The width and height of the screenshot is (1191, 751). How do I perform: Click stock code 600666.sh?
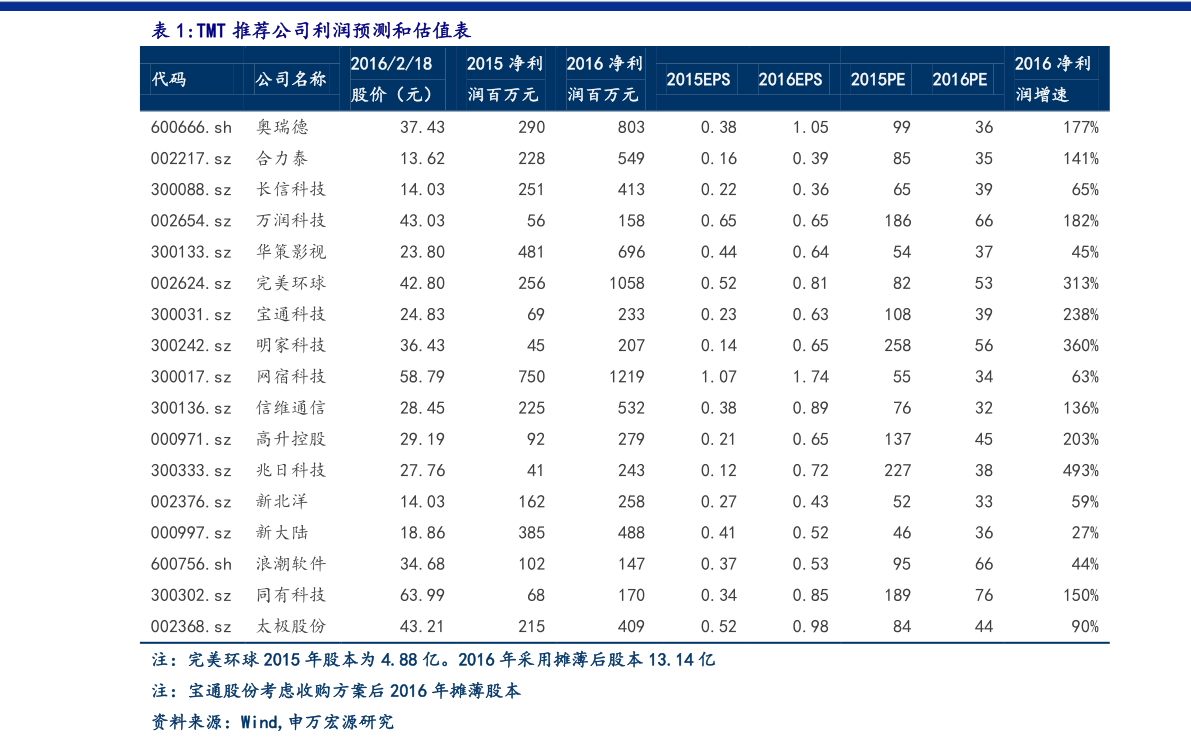[191, 128]
